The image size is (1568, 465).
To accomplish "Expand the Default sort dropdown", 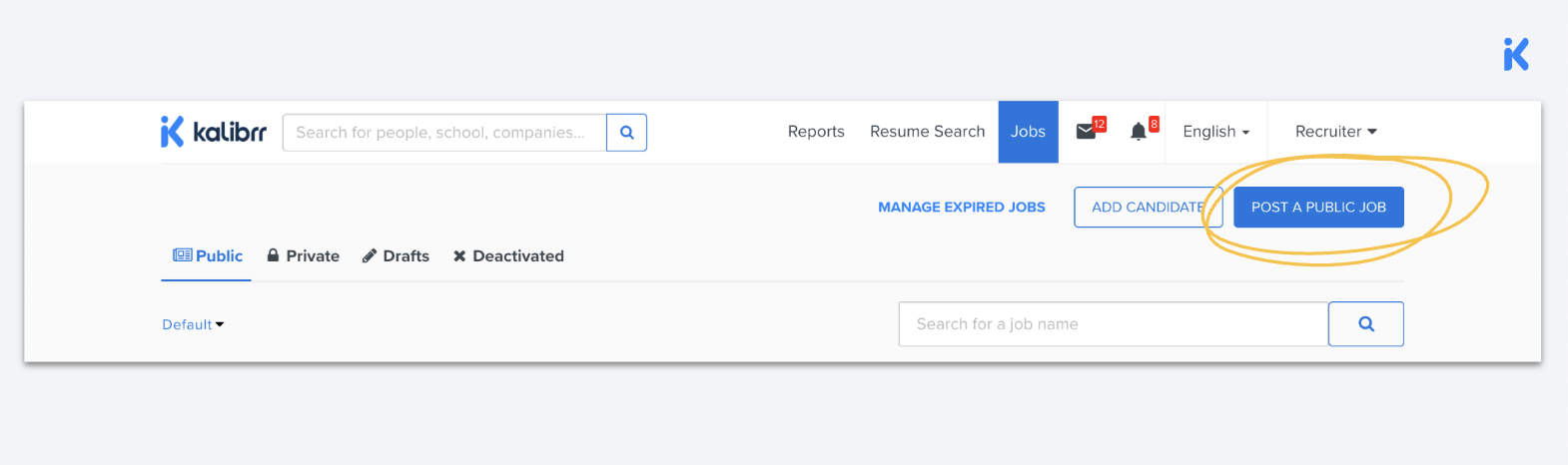I will [x=193, y=324].
